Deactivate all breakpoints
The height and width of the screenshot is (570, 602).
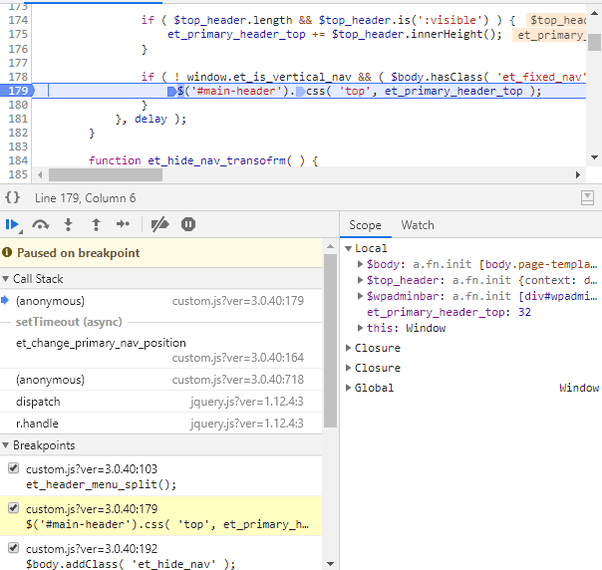pos(160,224)
